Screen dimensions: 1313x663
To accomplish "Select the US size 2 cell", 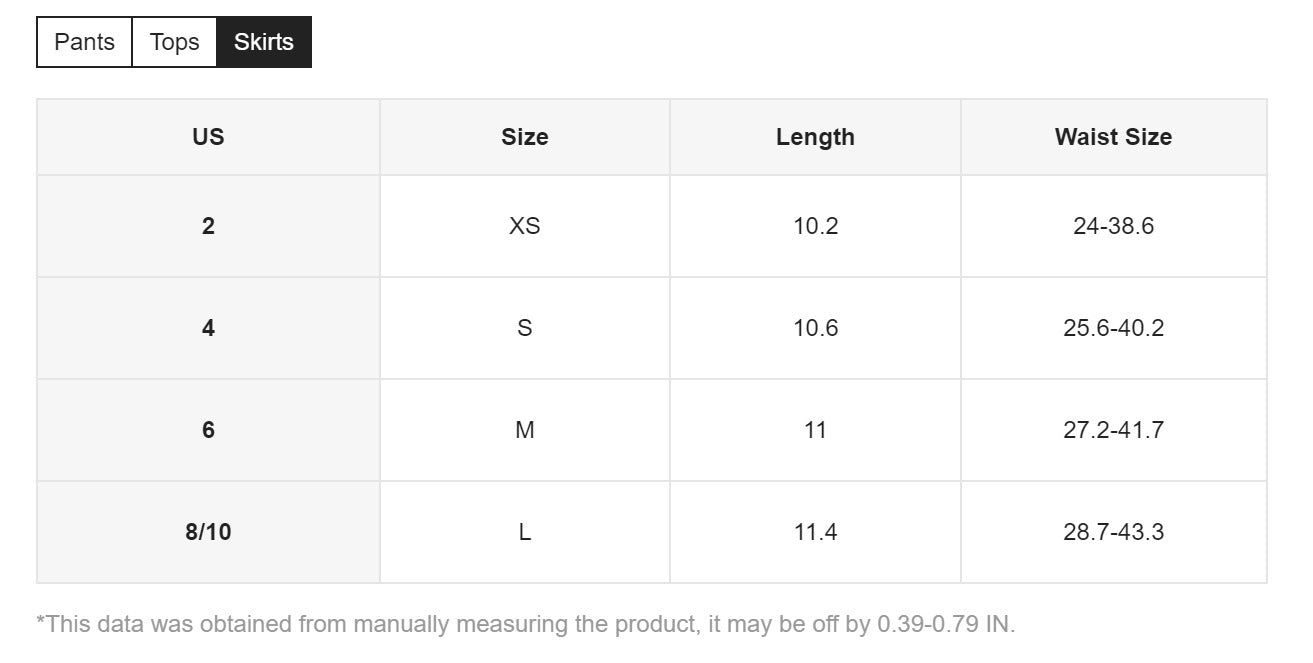I will 208,226.
